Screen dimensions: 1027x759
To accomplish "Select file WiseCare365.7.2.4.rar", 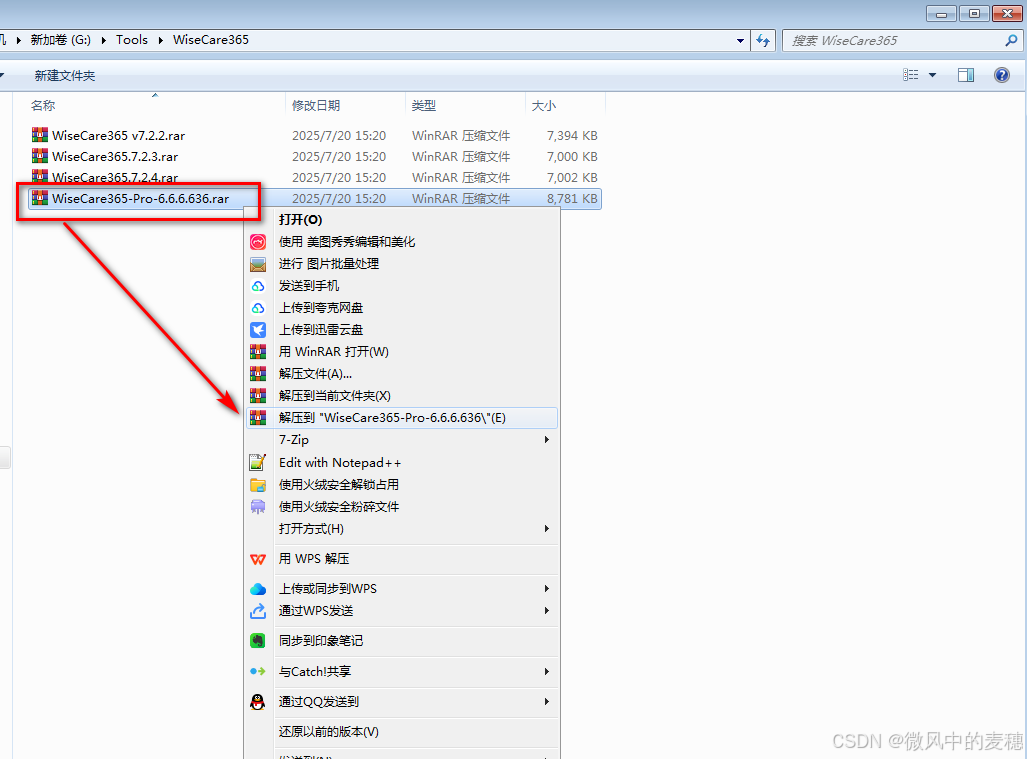I will coord(115,177).
